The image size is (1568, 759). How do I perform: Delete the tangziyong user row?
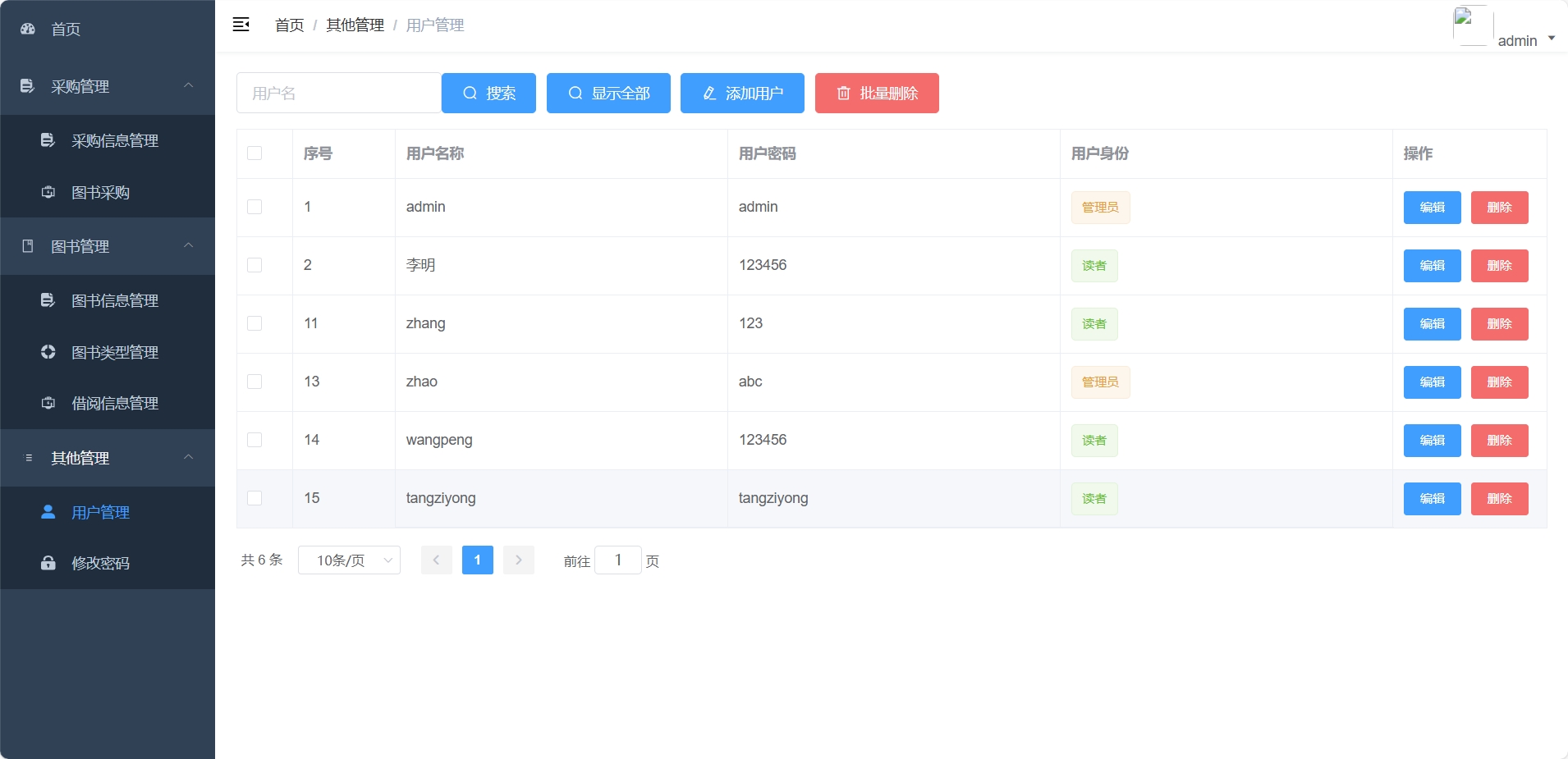(x=1499, y=499)
